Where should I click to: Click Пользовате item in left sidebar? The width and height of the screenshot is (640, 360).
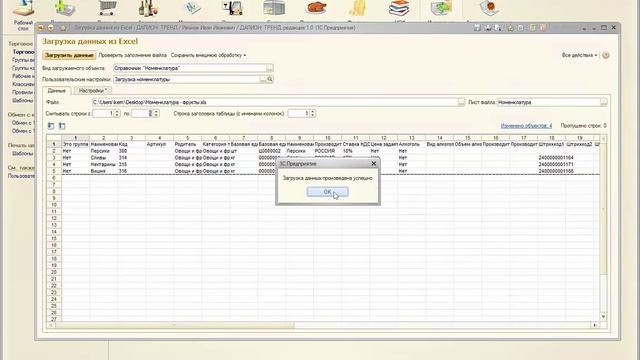tap(21, 176)
